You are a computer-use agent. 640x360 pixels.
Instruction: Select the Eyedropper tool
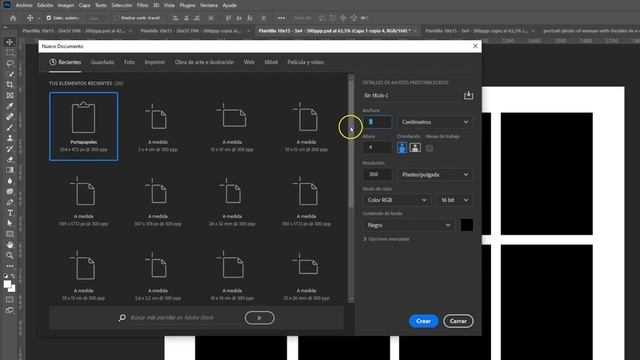coord(10,106)
